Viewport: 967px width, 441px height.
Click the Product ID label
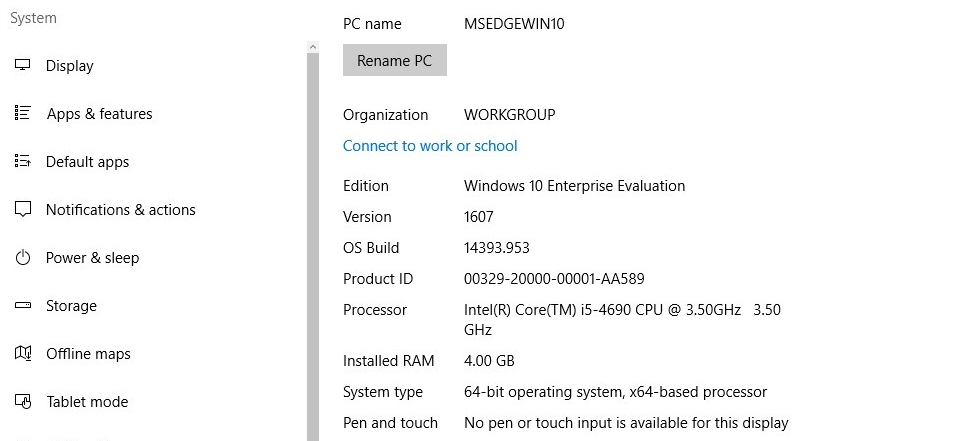click(378, 279)
